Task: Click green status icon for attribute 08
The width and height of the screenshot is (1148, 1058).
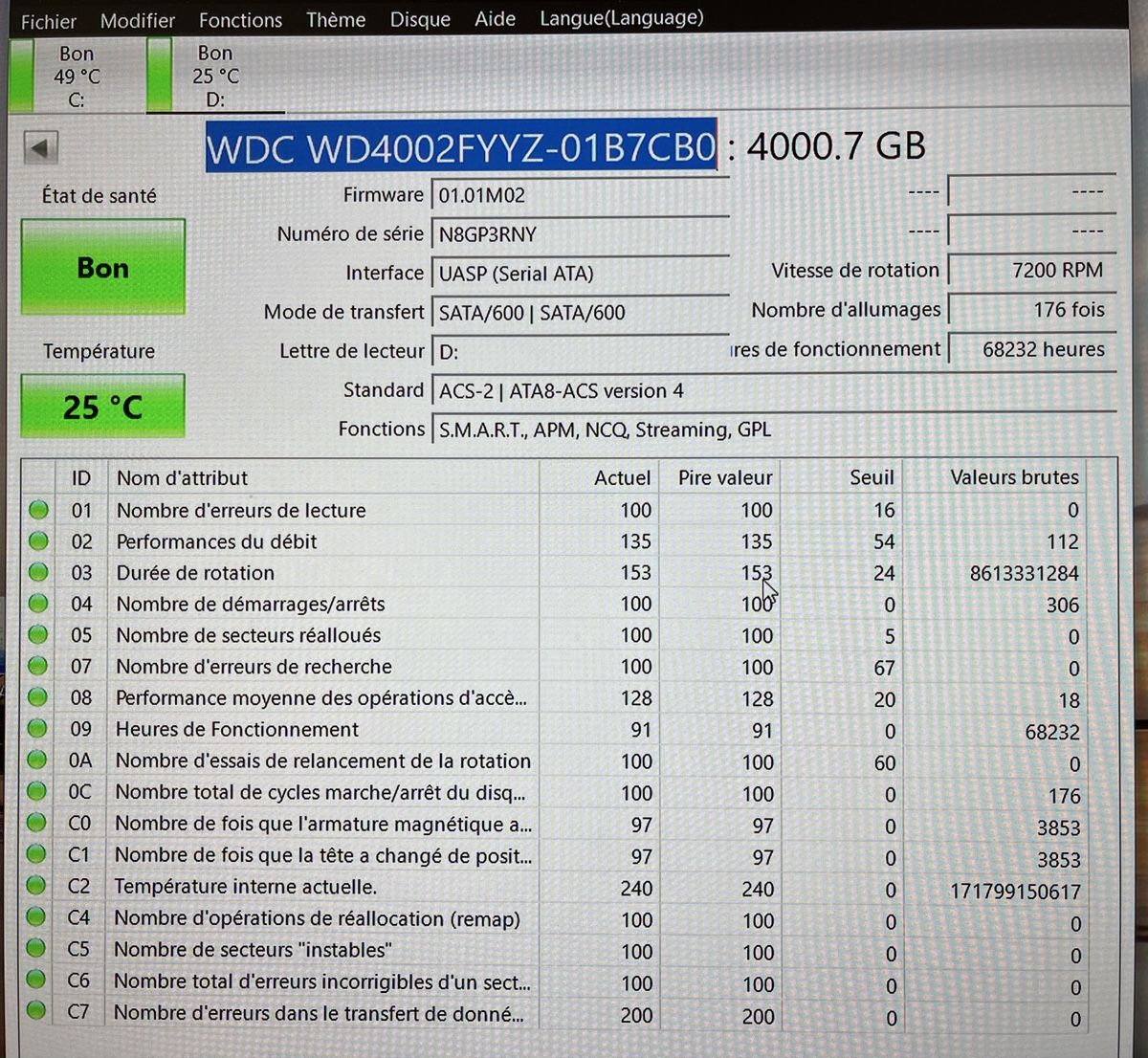Action: [x=37, y=696]
